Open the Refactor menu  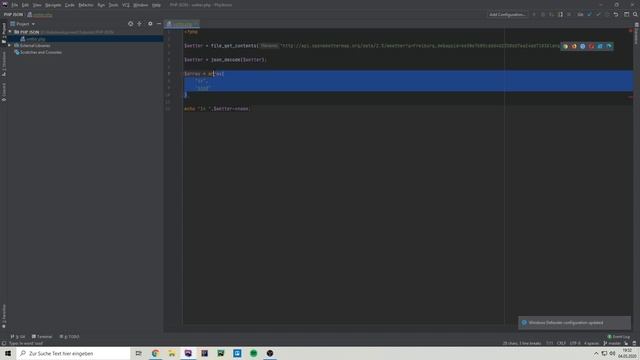click(86, 5)
